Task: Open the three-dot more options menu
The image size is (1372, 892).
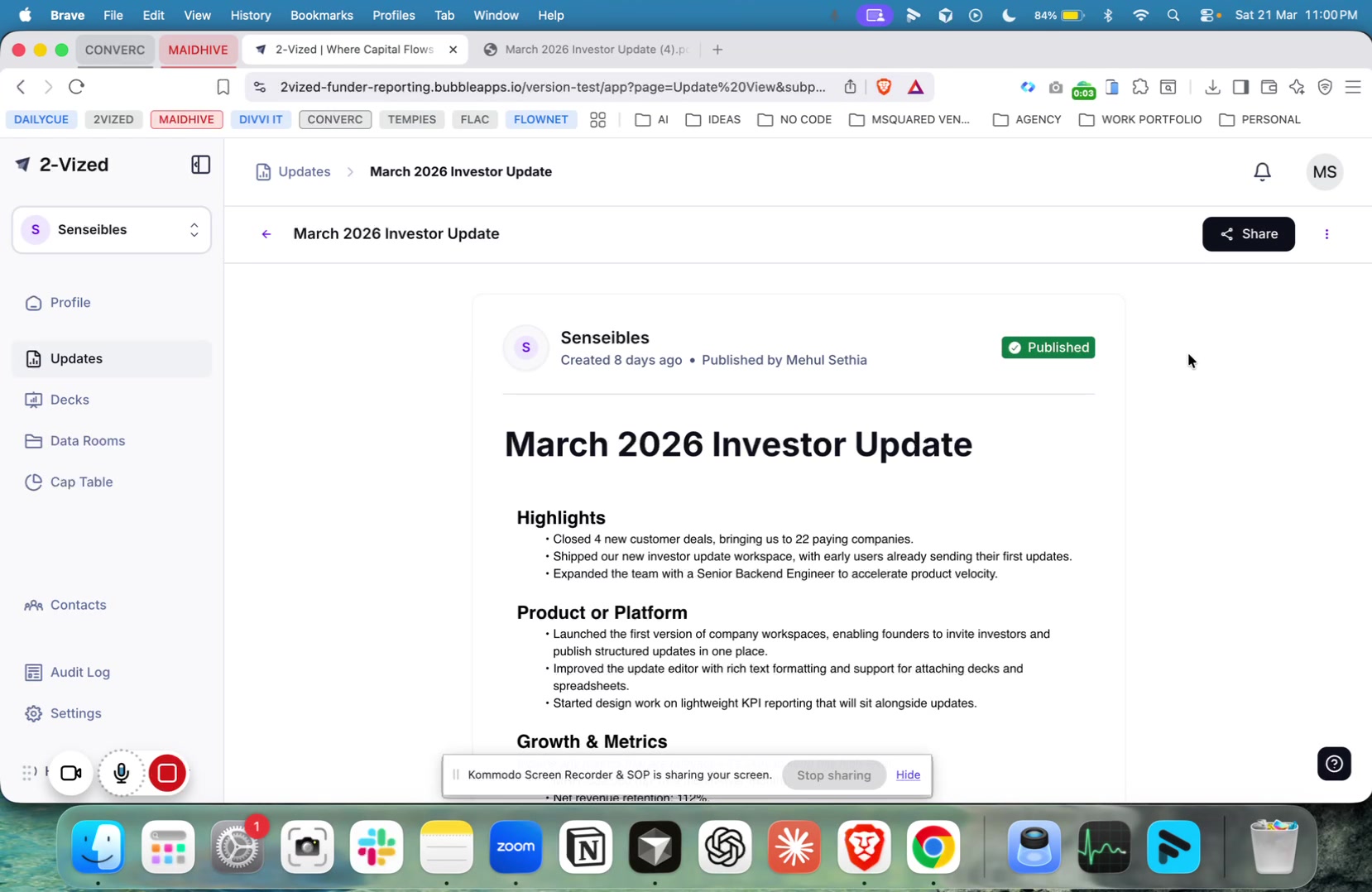Action: pos(1326,234)
